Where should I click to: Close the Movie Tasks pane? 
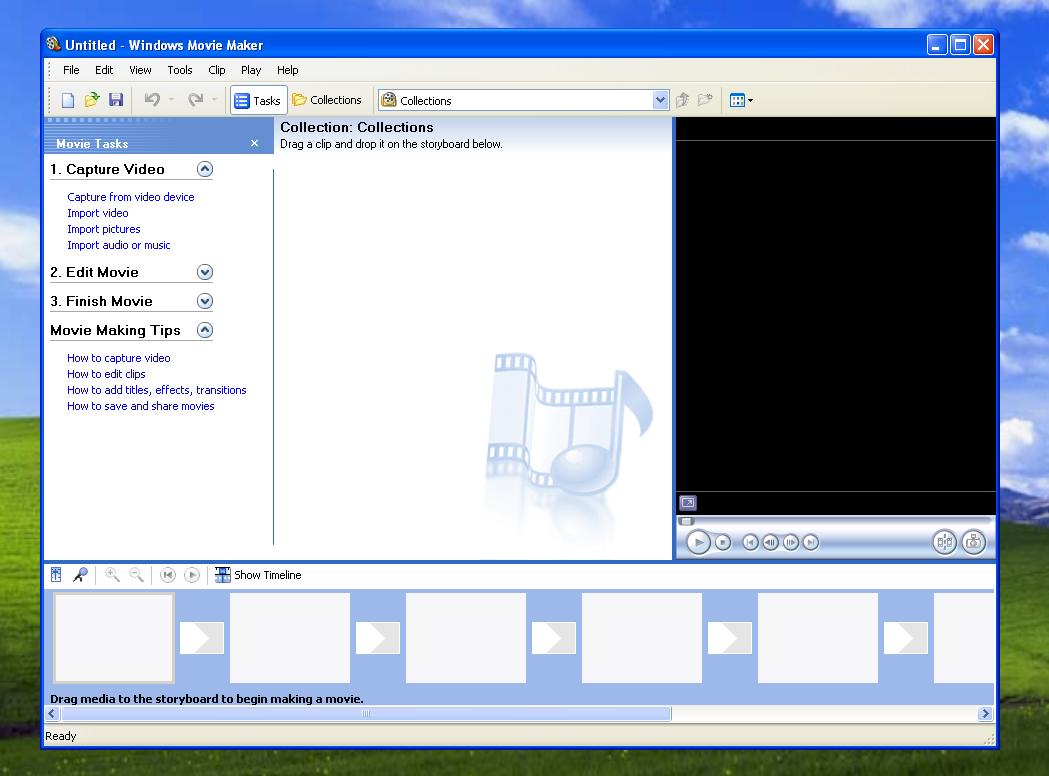(254, 143)
